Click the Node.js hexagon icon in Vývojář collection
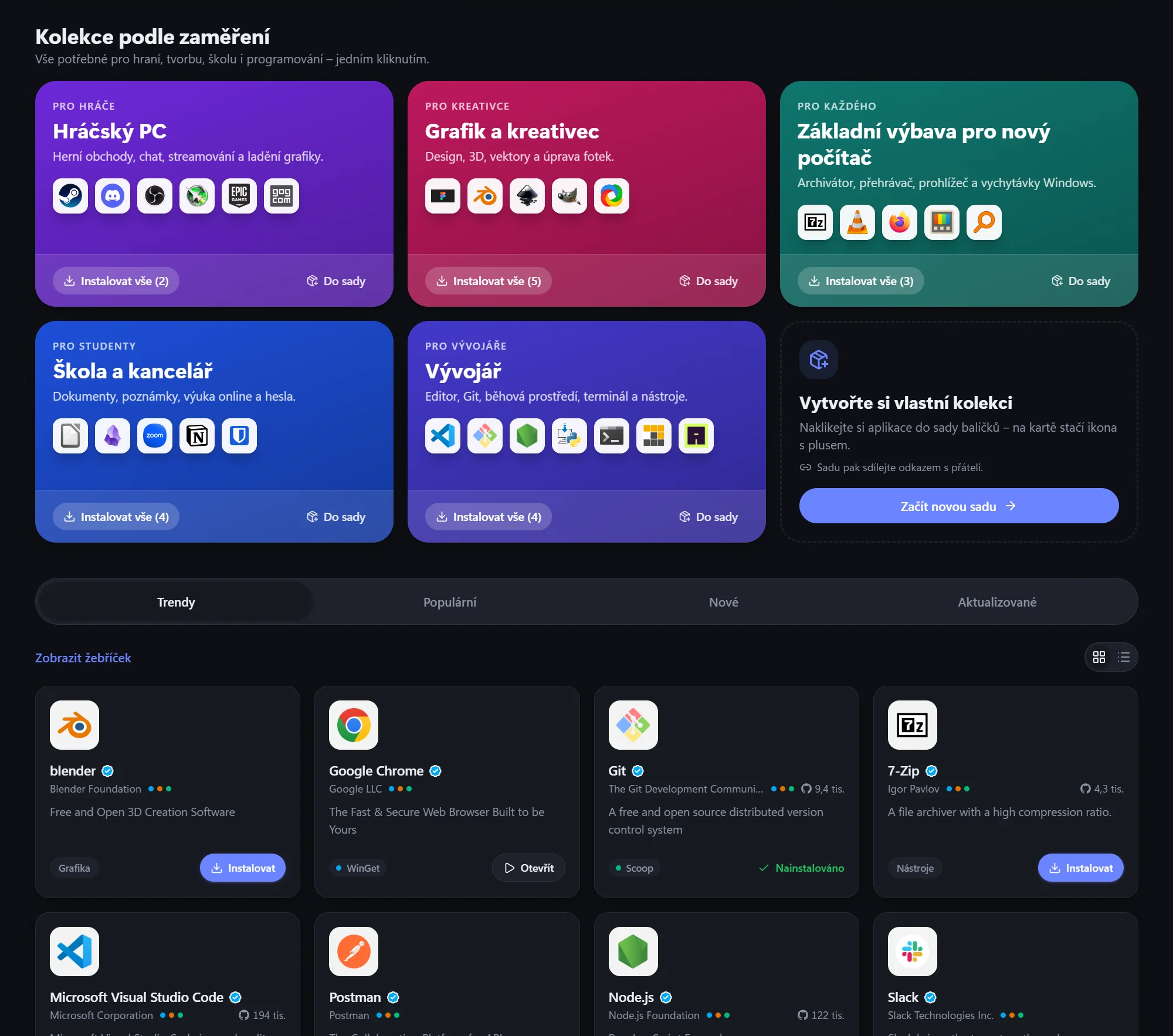 point(527,436)
